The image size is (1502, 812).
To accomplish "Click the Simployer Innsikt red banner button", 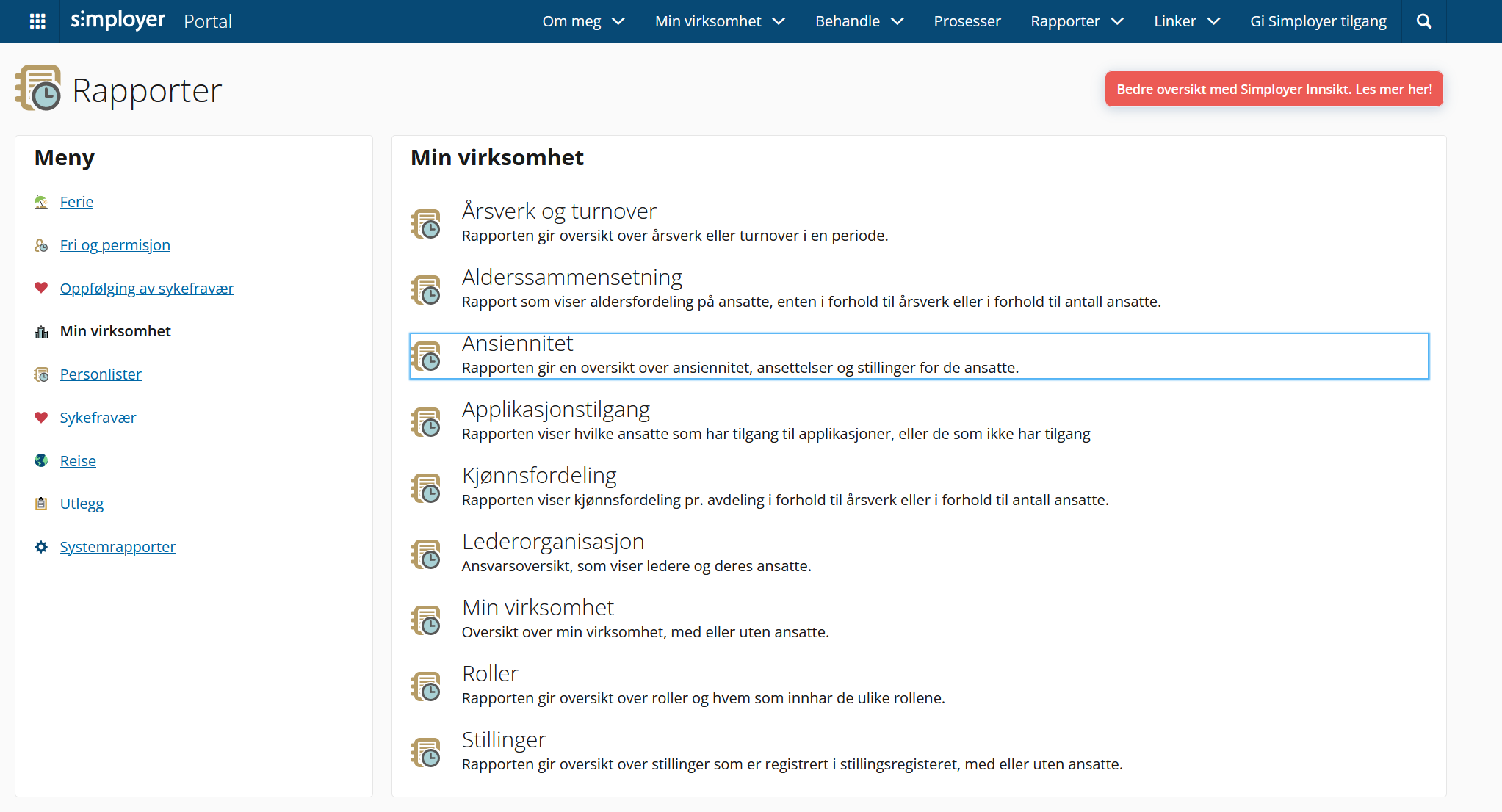I will 1274,89.
